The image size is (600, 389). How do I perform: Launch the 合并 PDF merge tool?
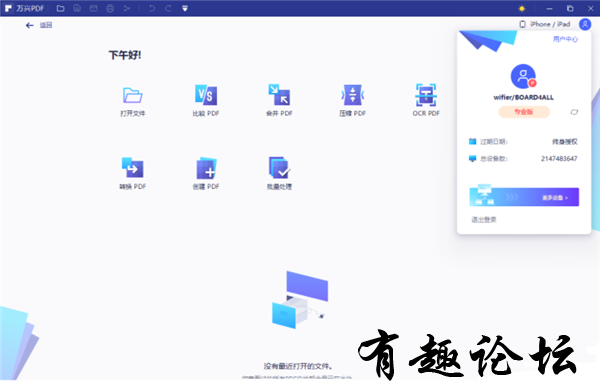279,101
